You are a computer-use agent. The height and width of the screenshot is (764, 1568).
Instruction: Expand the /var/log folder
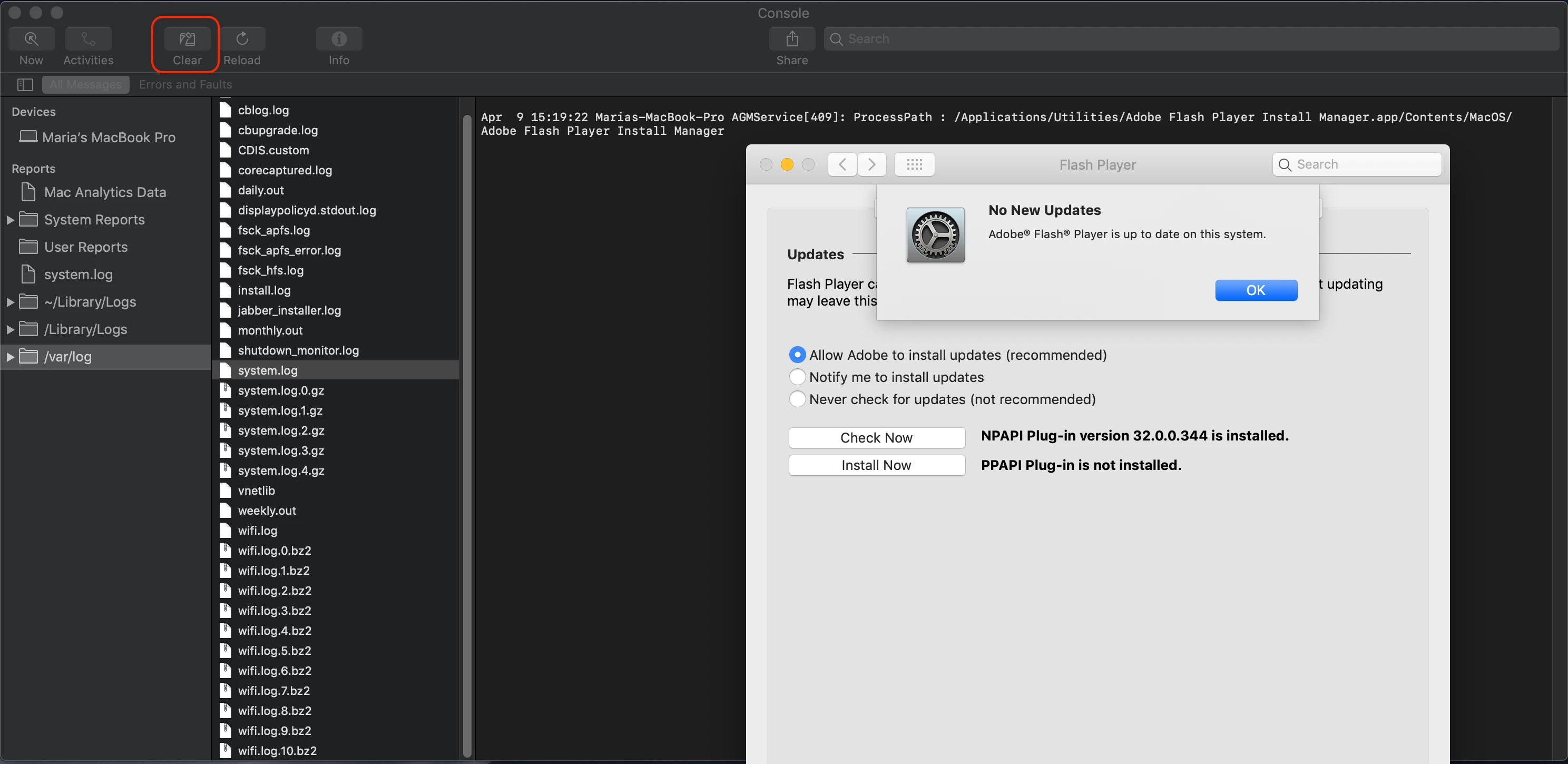point(11,357)
